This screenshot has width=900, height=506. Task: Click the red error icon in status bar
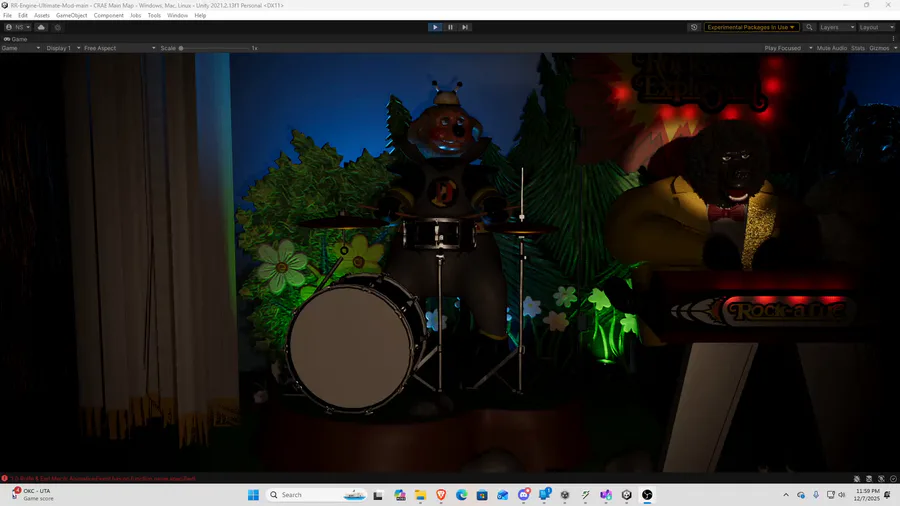click(5, 478)
